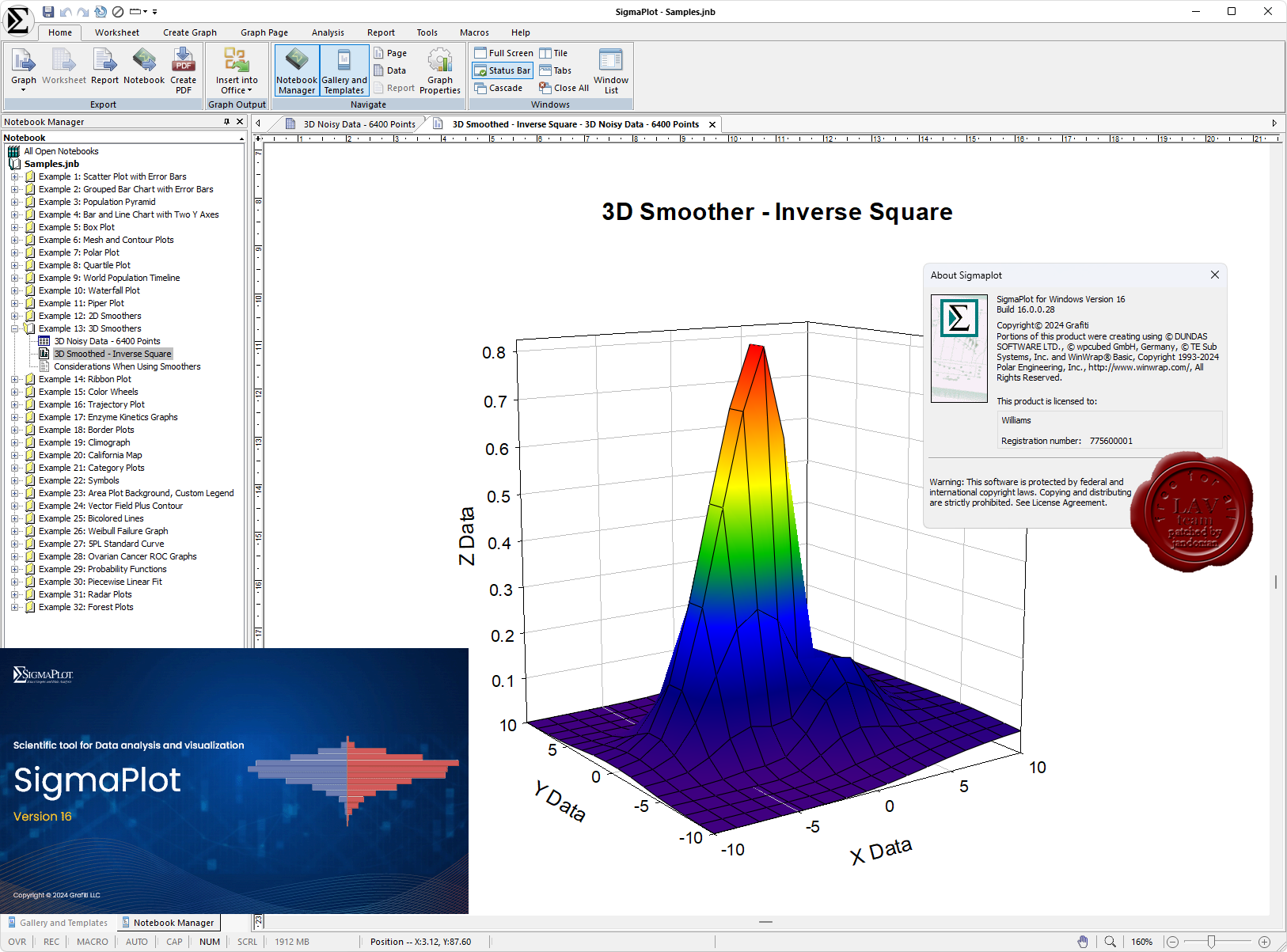Close the About Sigmaplot dialog
This screenshot has height=952, width=1287.
point(1215,275)
